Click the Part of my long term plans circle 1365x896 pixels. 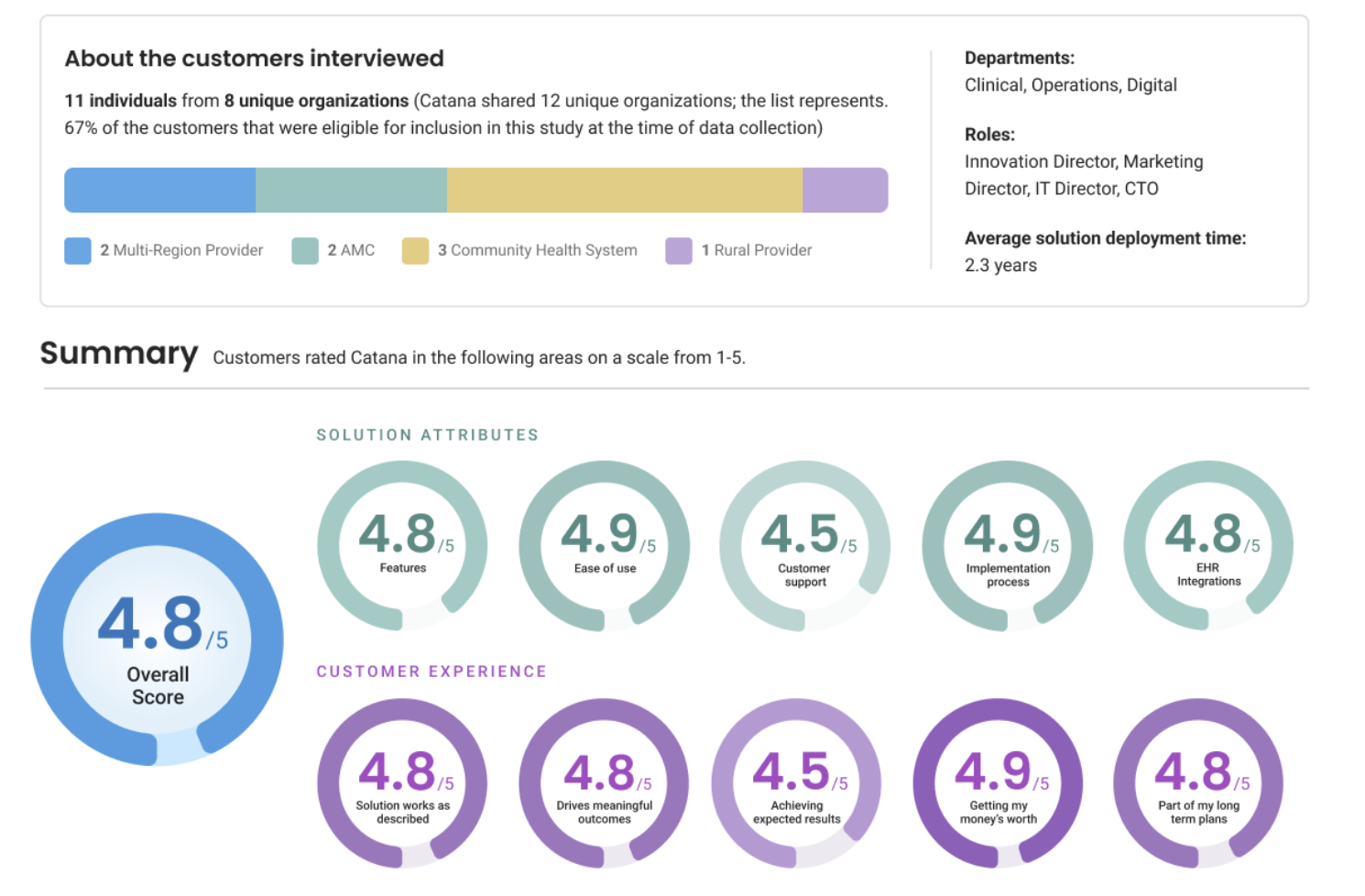[1198, 783]
